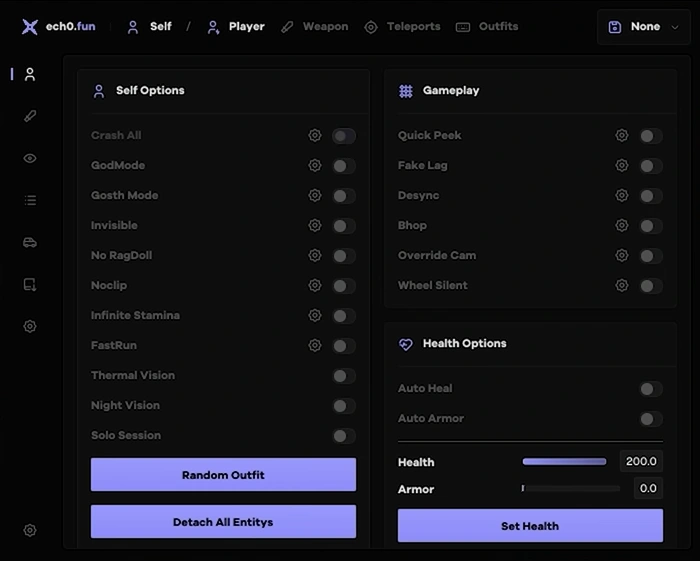
Task: Toggle Crash All switch
Action: (344, 136)
